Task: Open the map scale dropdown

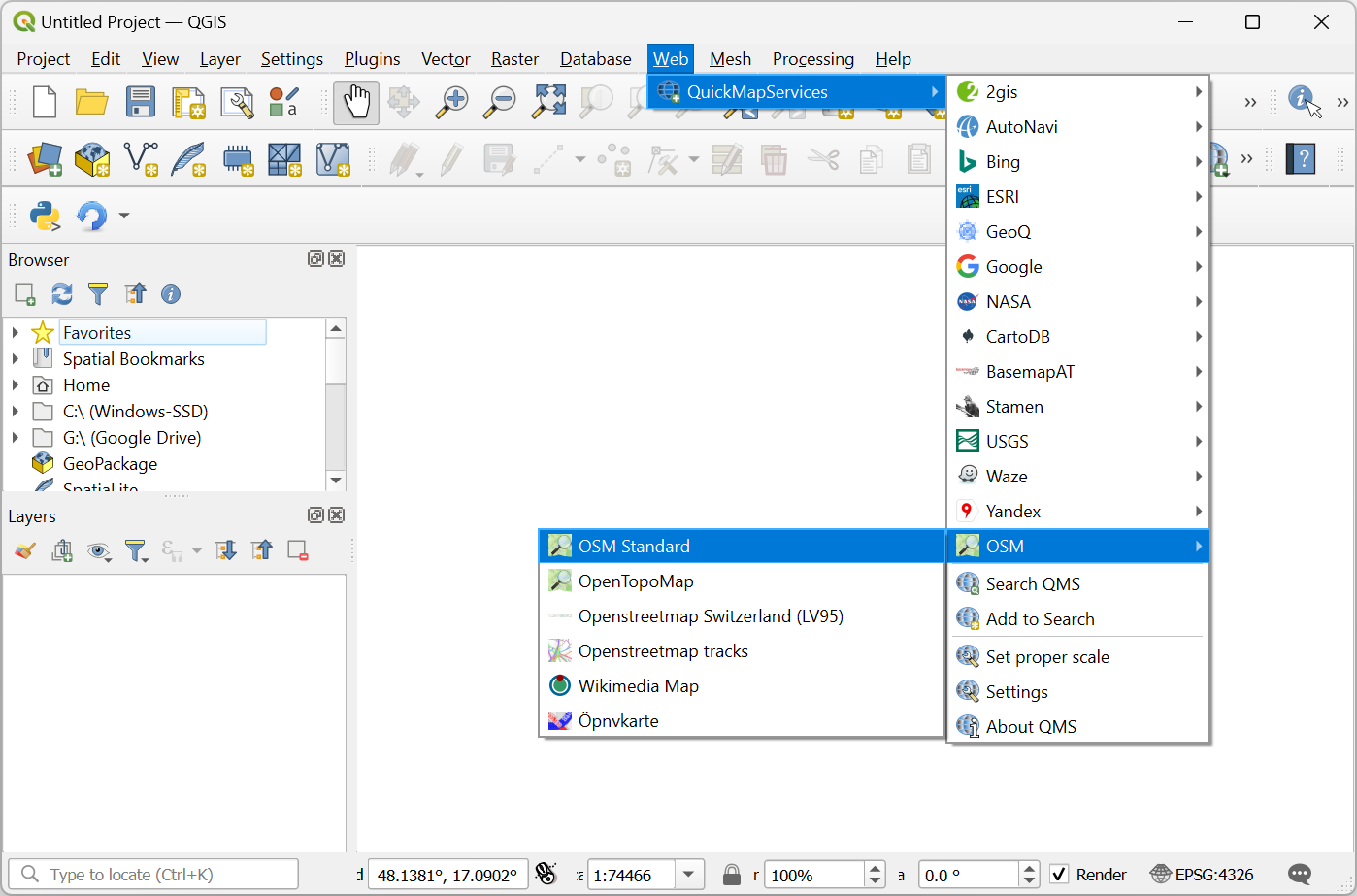Action: [x=689, y=875]
